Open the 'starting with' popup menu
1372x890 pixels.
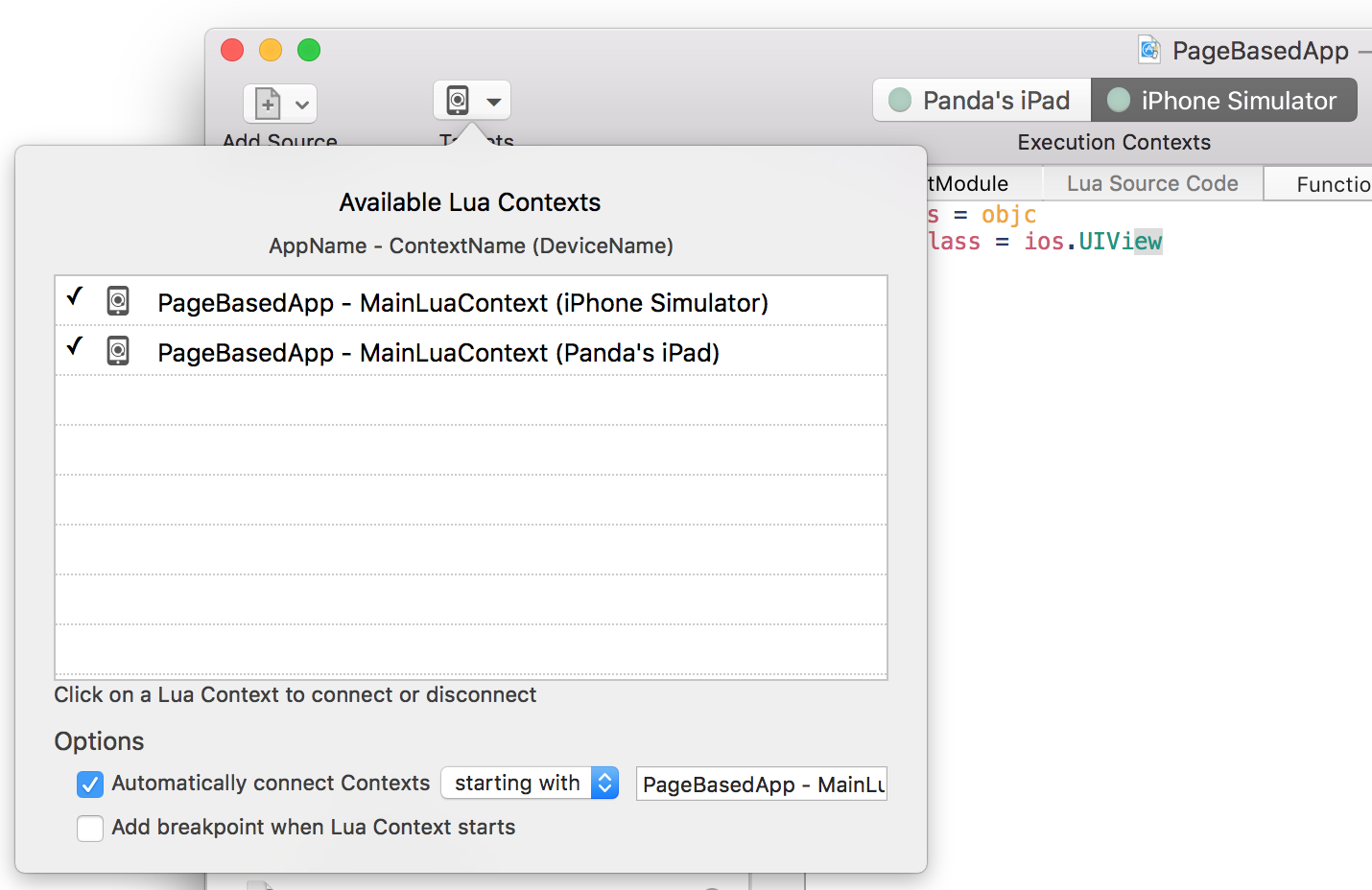pos(530,784)
